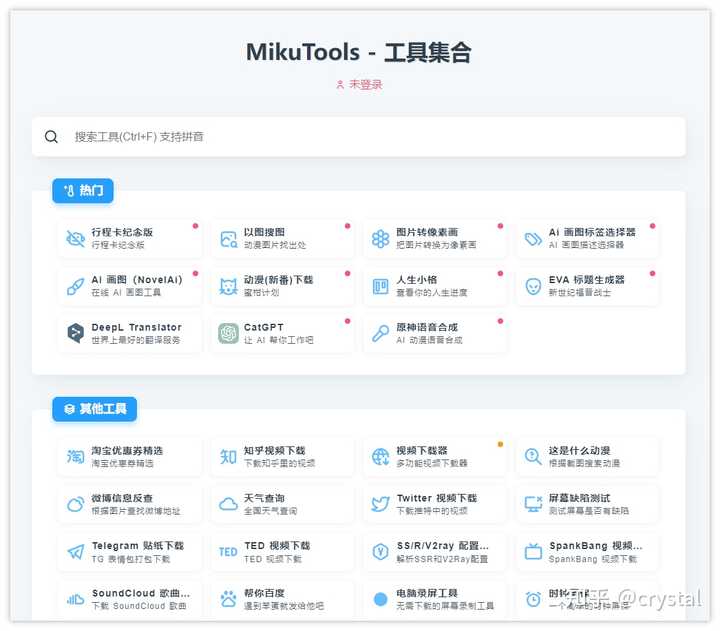
Task: Open the CatGPT tool icon
Action: (x=228, y=333)
